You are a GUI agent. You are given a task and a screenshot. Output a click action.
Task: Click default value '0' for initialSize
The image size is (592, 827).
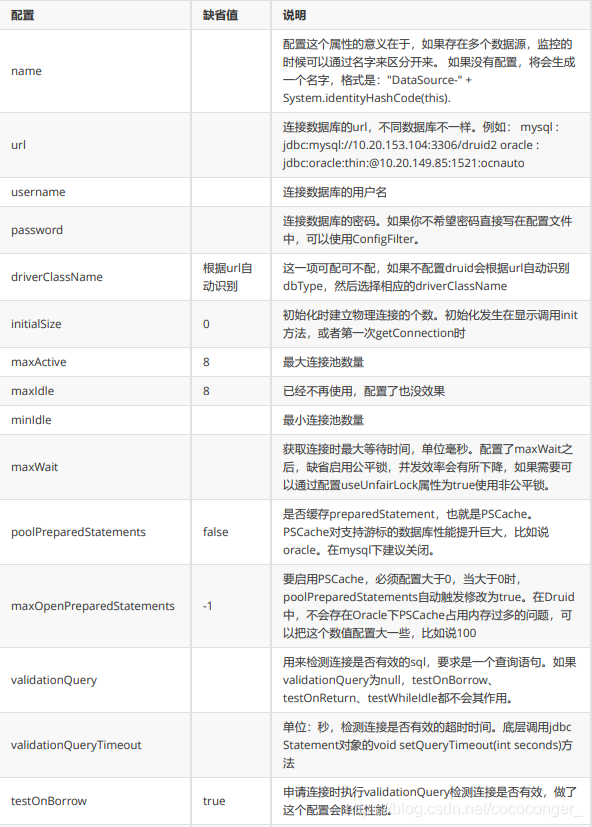(206, 324)
